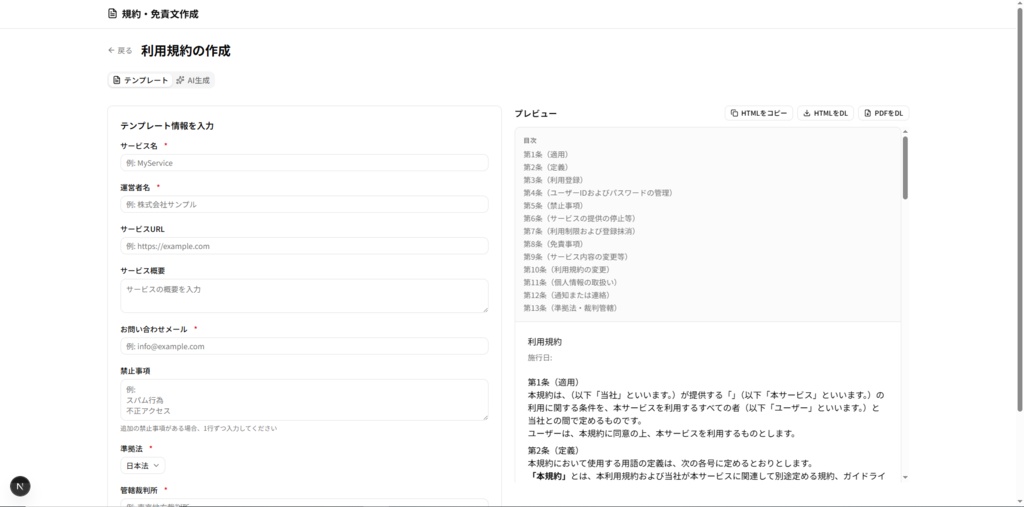1024x507 pixels.
Task: Switch to the テンプレート tab
Action: click(140, 80)
